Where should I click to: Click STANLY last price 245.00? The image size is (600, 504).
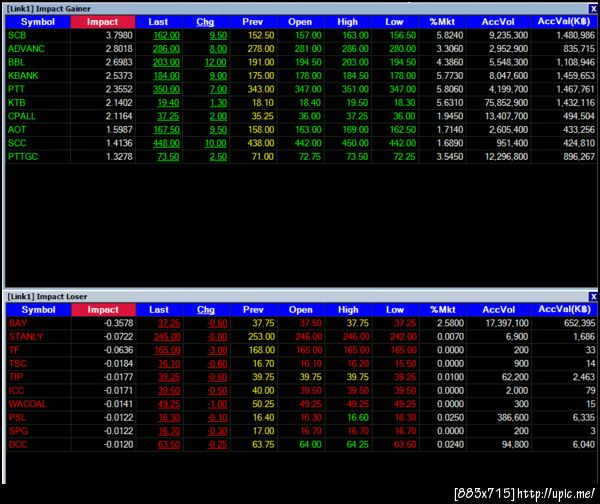click(167, 337)
